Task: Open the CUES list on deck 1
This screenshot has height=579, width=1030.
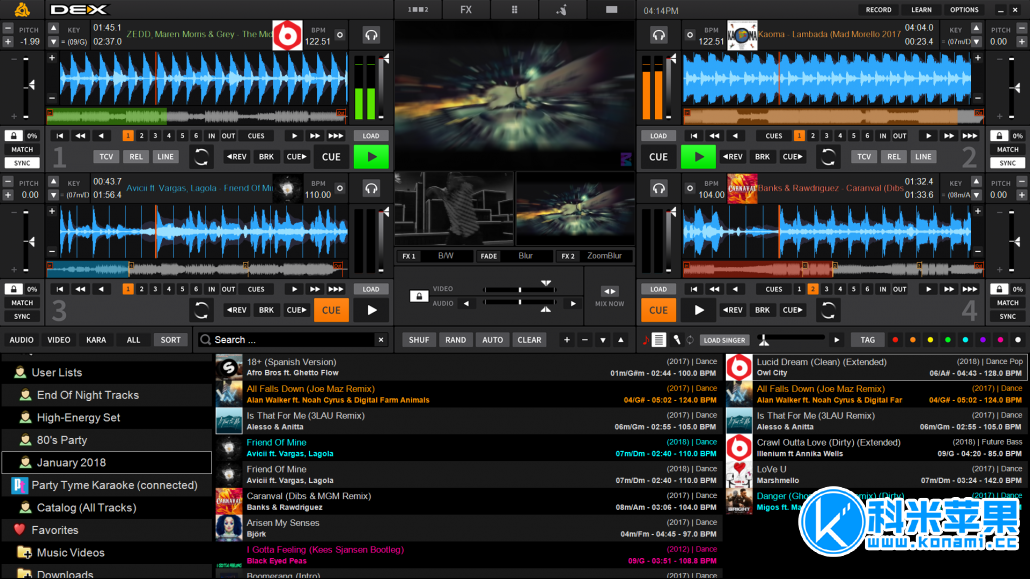Action: pyautogui.click(x=256, y=136)
